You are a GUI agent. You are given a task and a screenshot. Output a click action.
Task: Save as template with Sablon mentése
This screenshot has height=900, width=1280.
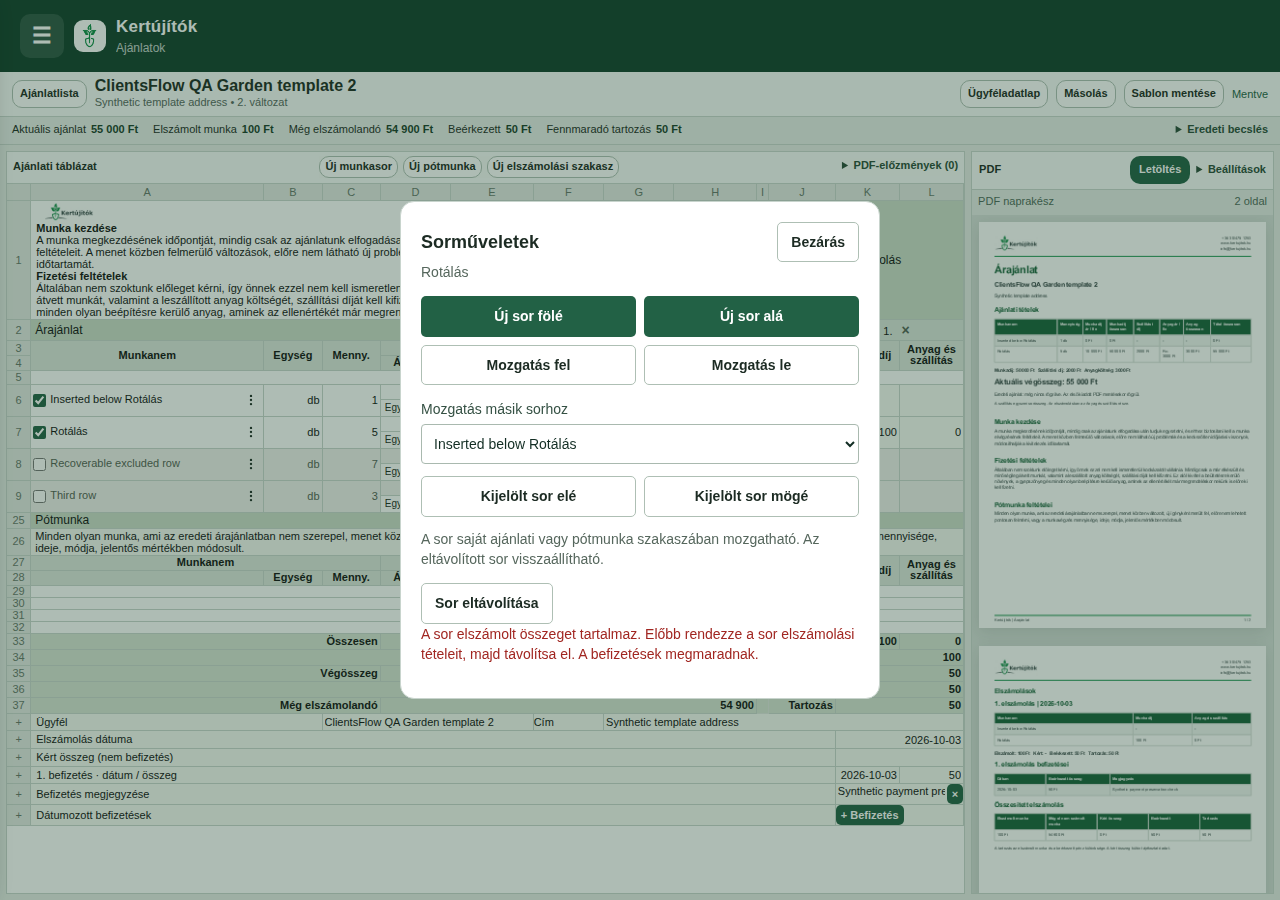tap(1174, 94)
